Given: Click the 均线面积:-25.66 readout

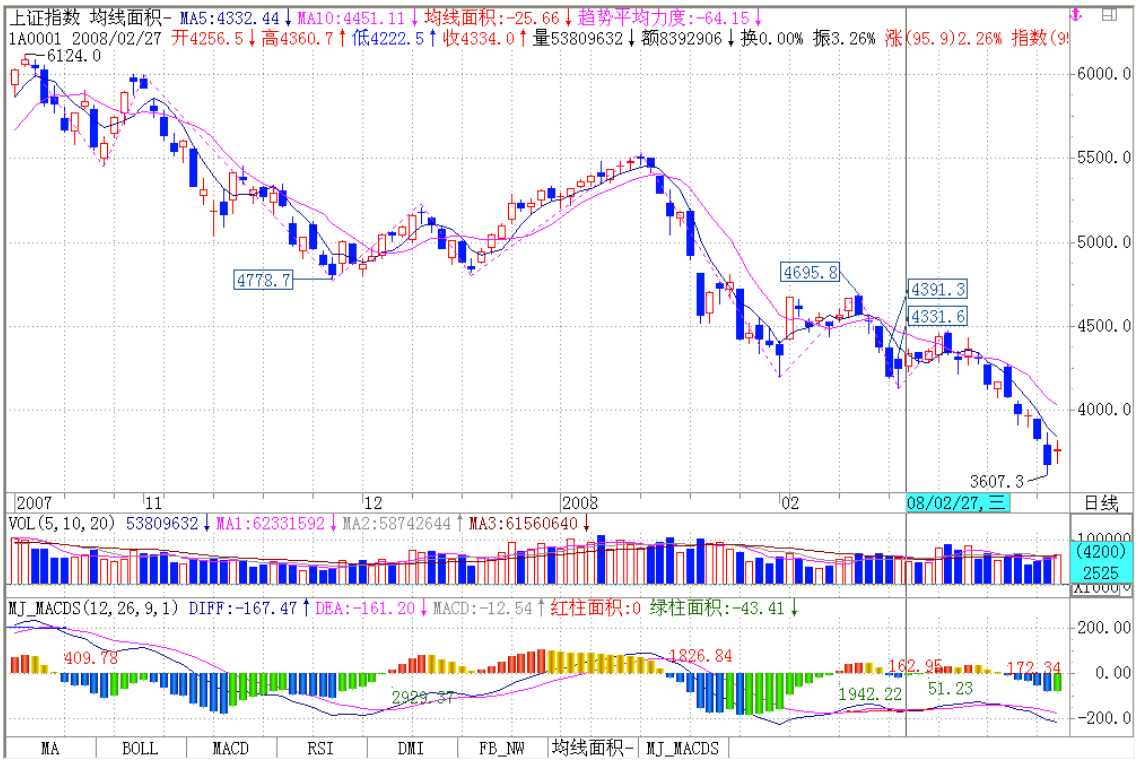Looking at the screenshot, I should [x=492, y=18].
